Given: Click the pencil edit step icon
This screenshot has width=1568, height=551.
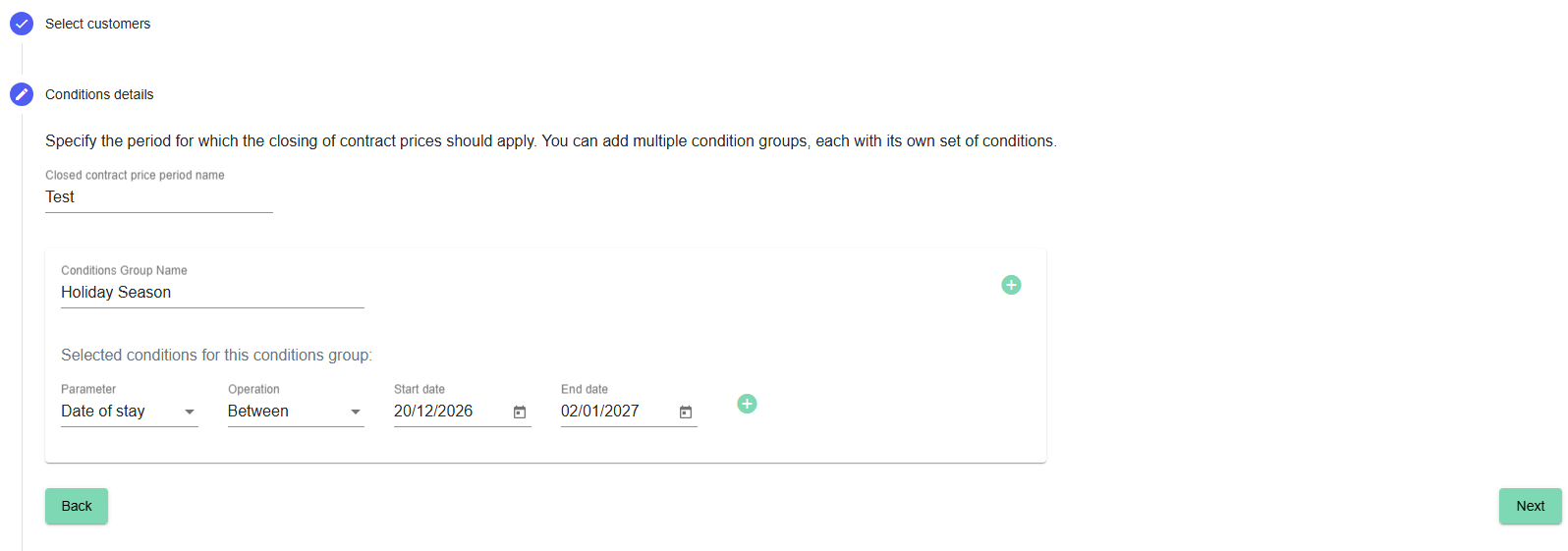Looking at the screenshot, I should [x=22, y=94].
